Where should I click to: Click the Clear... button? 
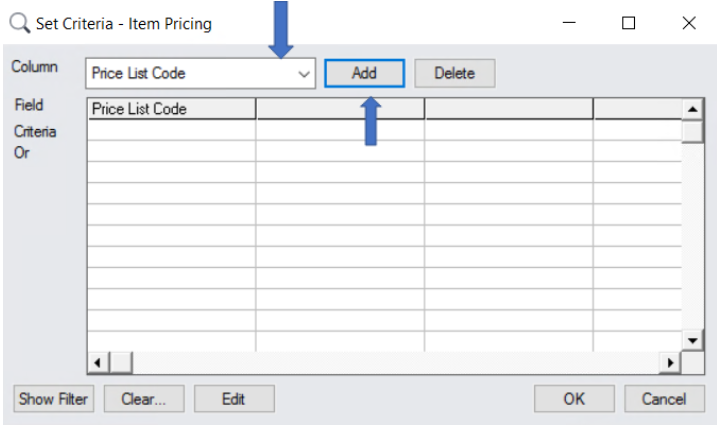pyautogui.click(x=143, y=399)
